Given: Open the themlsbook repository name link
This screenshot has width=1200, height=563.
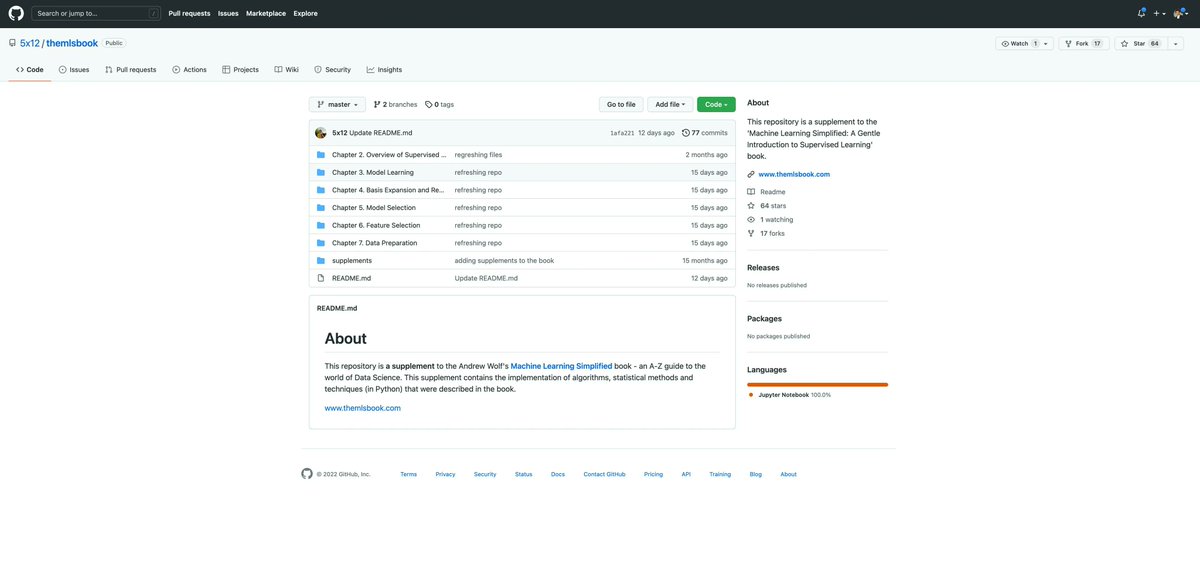Looking at the screenshot, I should (72, 44).
